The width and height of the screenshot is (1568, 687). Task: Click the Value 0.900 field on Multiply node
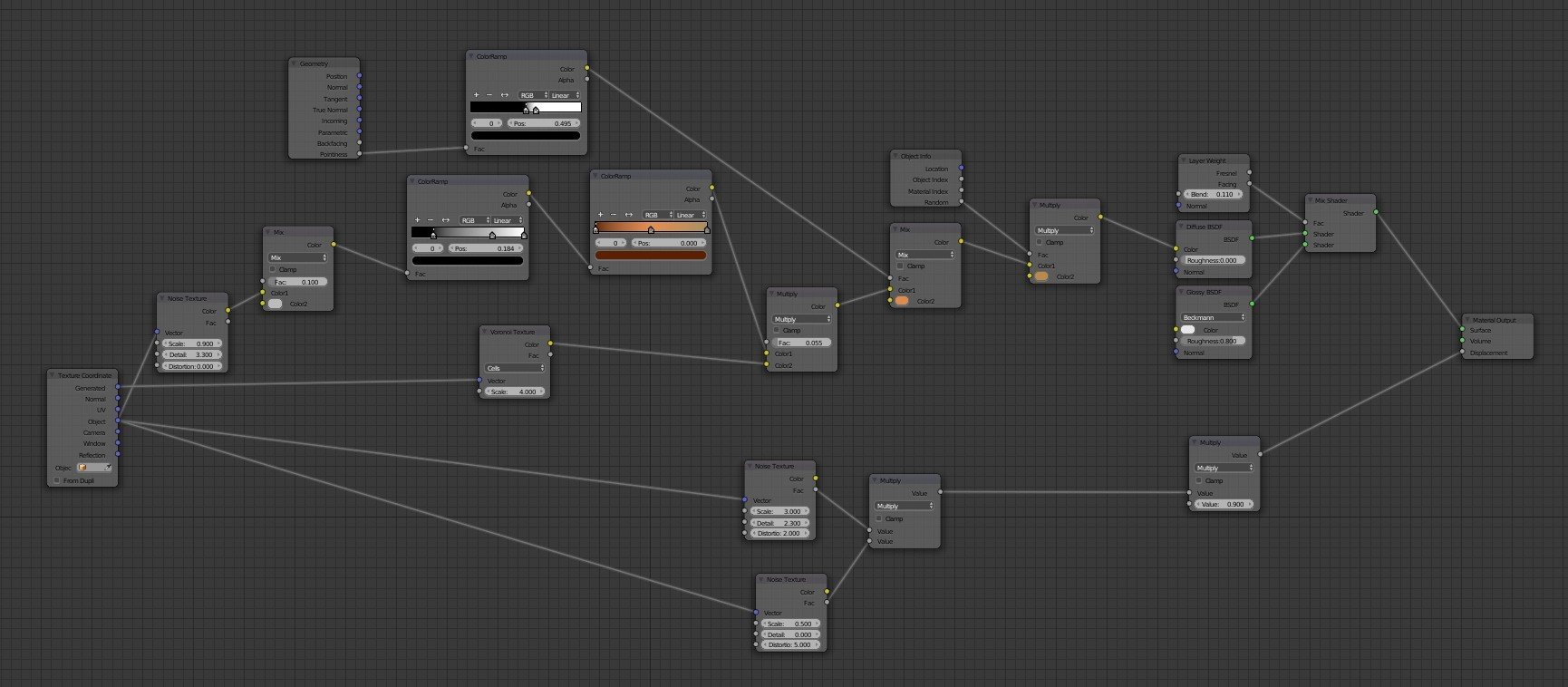(1224, 504)
